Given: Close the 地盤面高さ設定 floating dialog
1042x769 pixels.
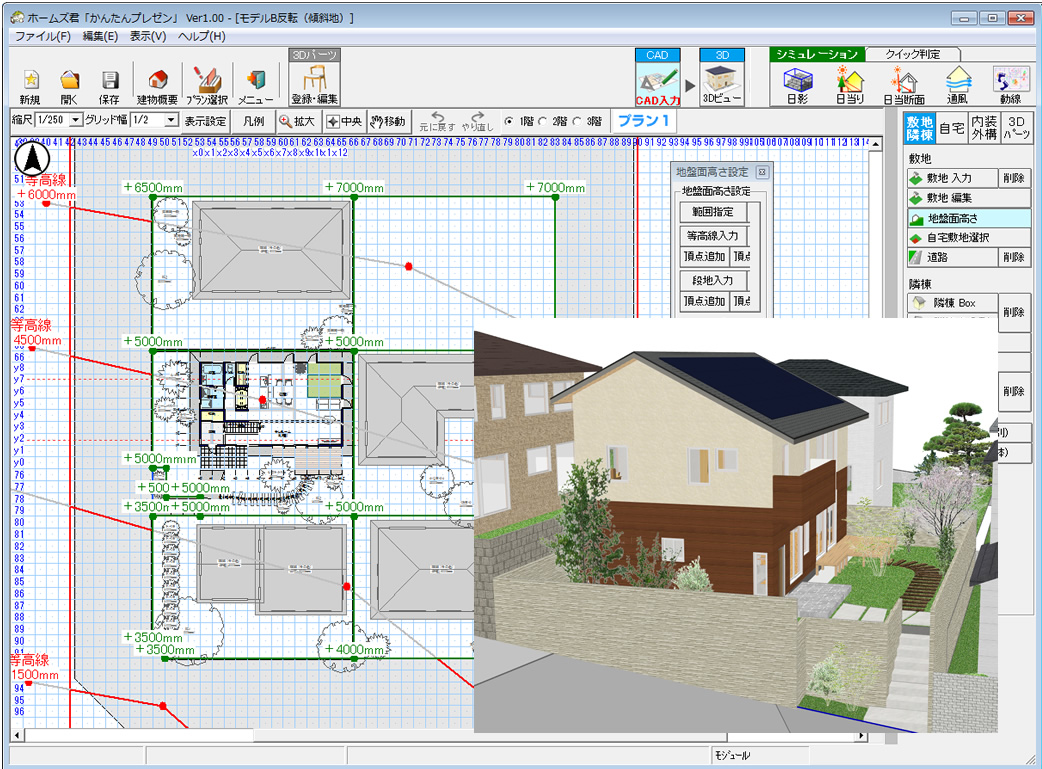Looking at the screenshot, I should click(762, 172).
